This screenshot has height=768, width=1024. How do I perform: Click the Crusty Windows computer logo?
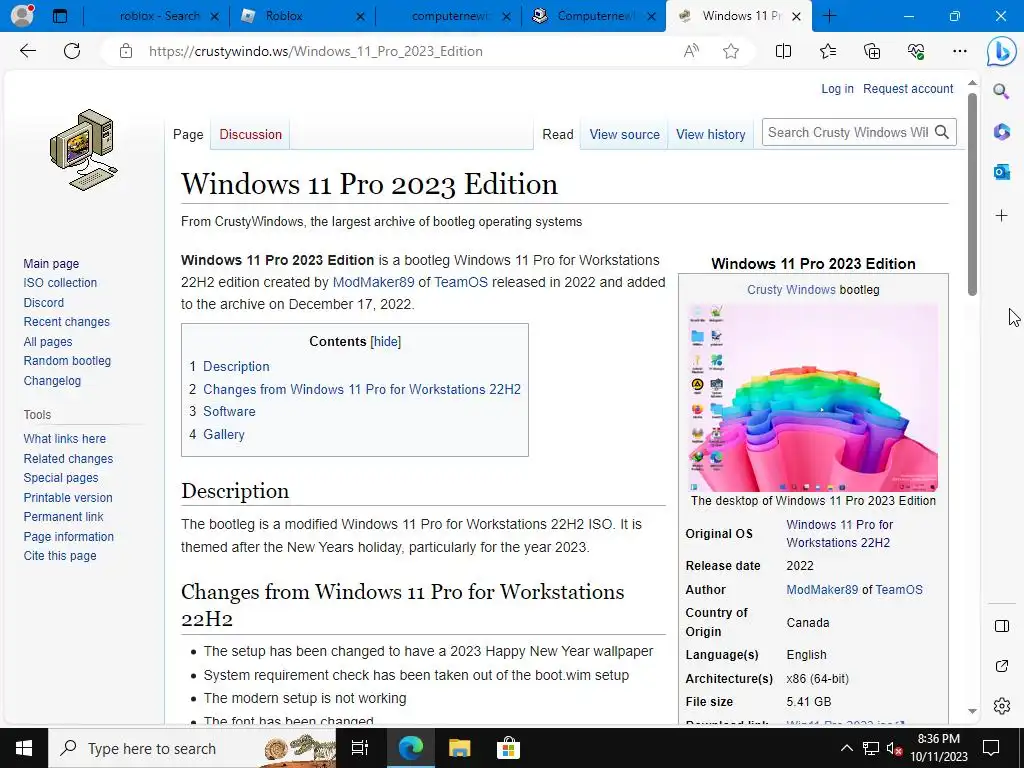pos(84,150)
